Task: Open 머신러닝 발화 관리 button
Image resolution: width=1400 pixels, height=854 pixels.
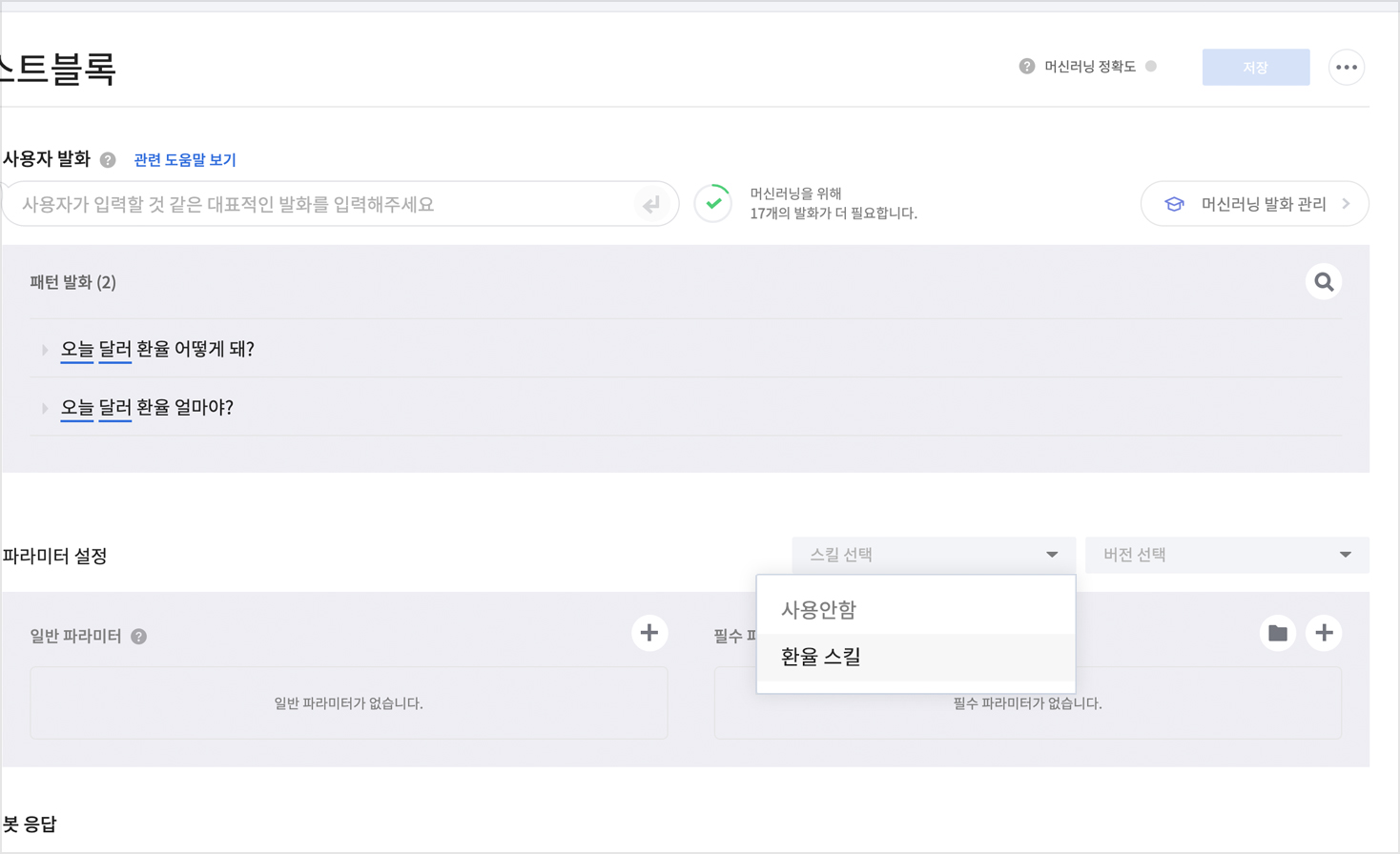Action: 1254,204
